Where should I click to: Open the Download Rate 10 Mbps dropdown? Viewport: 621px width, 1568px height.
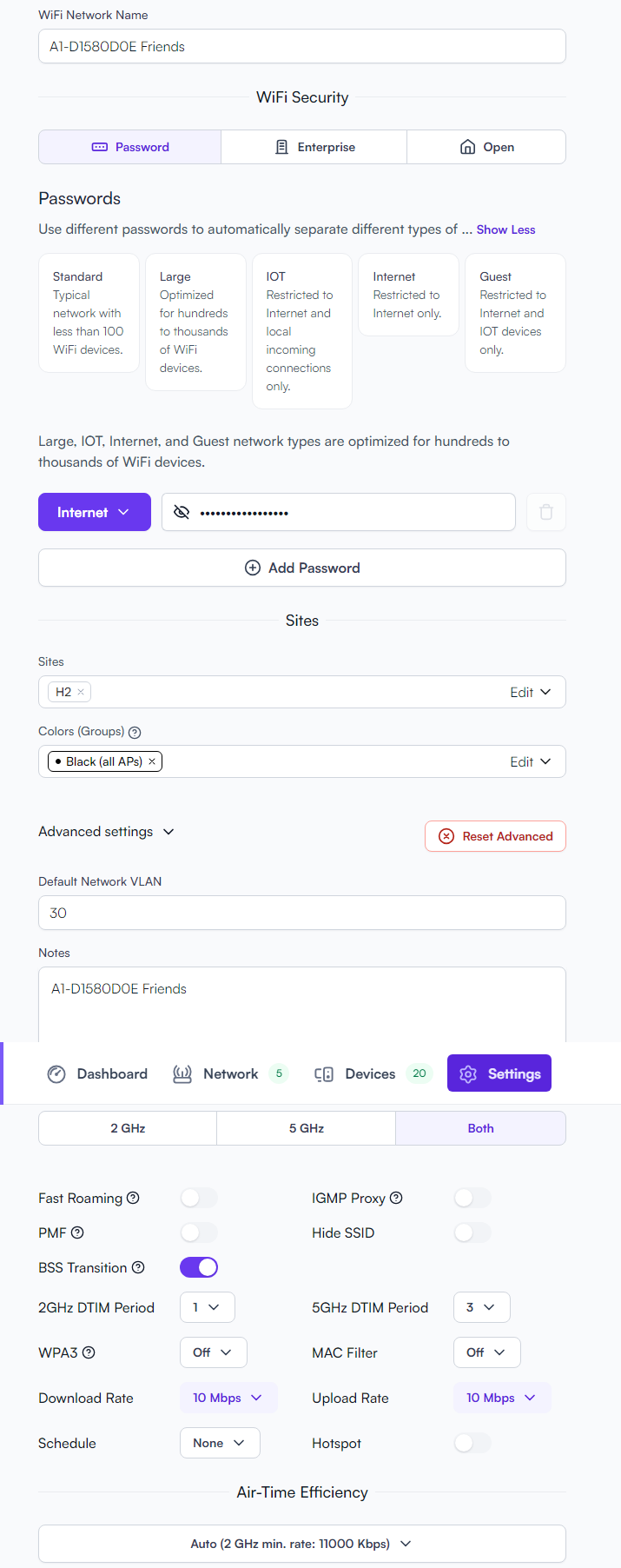pyautogui.click(x=228, y=1398)
